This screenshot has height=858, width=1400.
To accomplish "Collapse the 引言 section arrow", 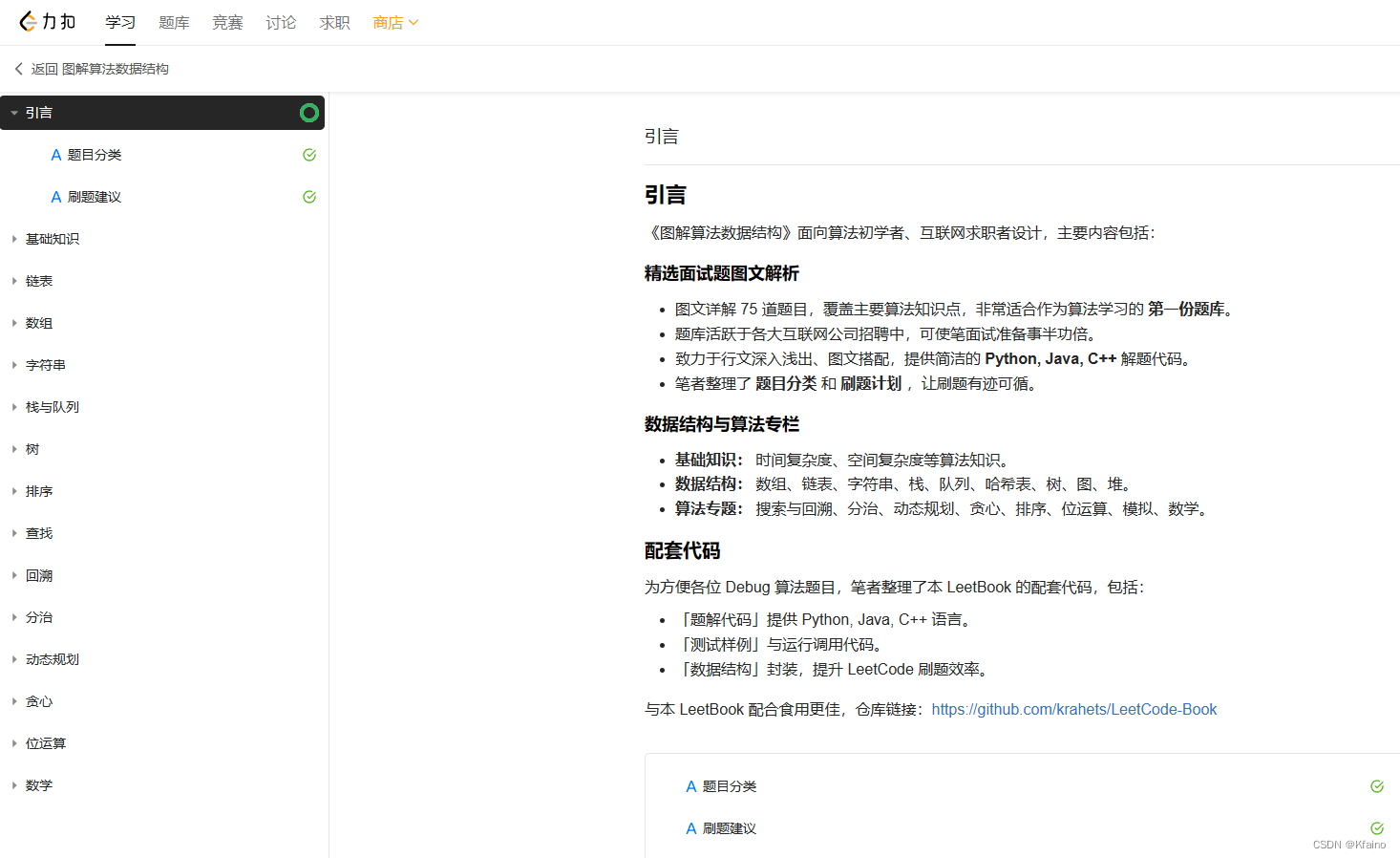I will click(14, 113).
